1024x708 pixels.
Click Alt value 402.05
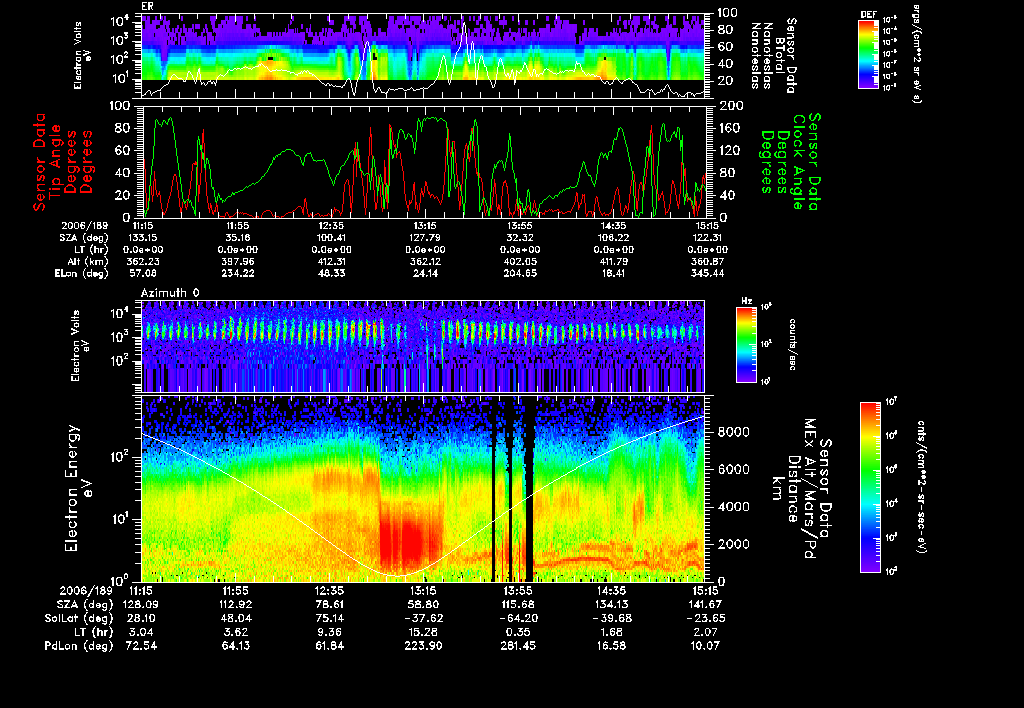[x=520, y=262]
